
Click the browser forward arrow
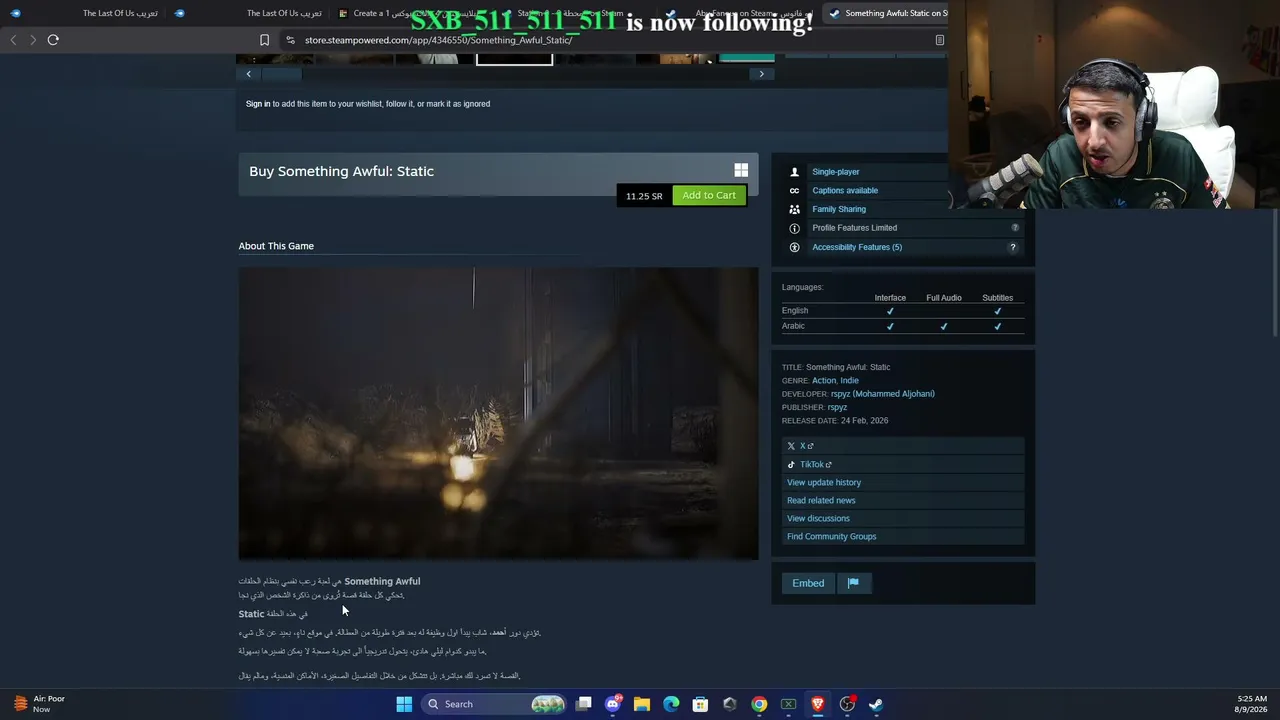32,40
